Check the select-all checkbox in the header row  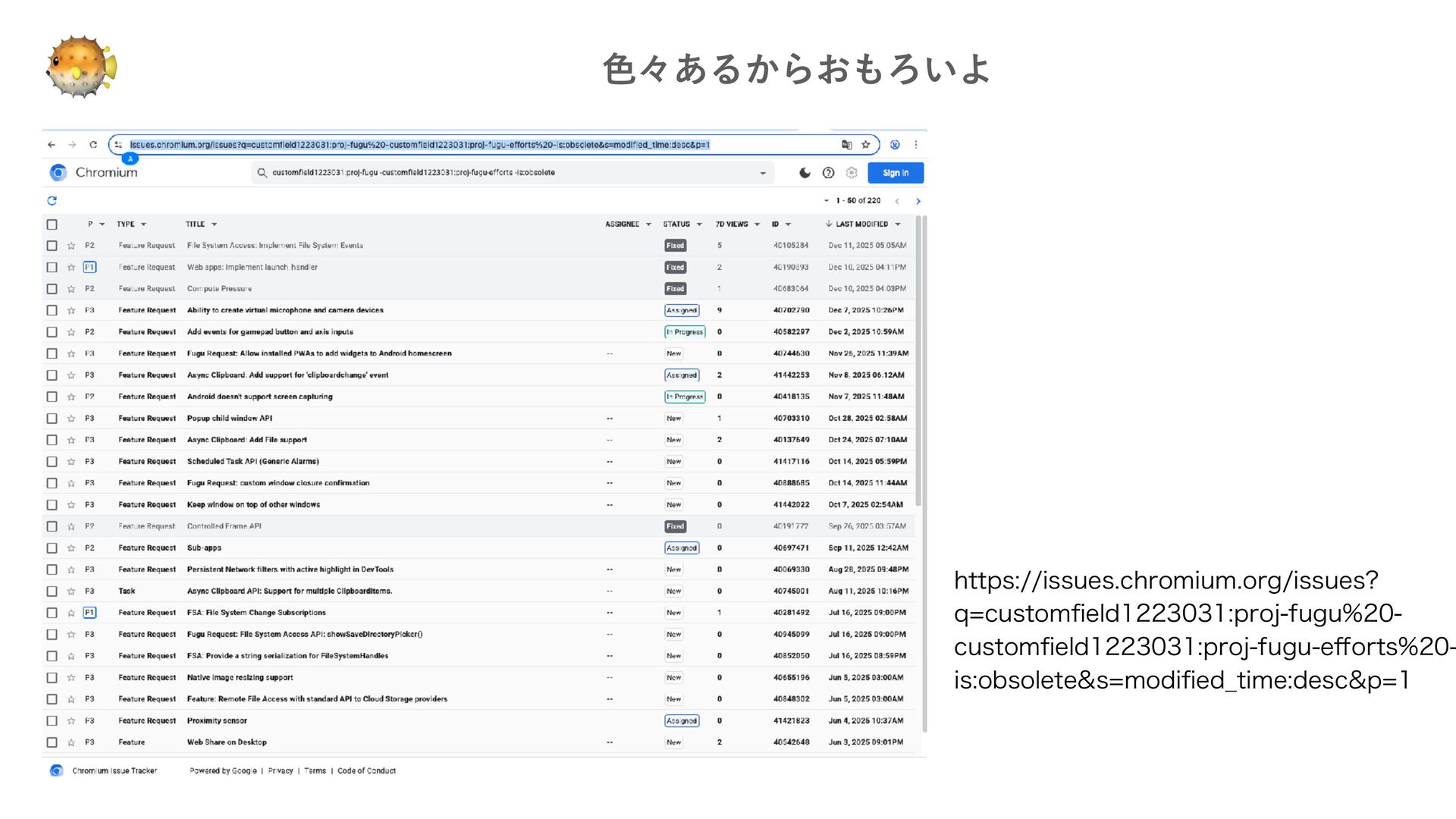pyautogui.click(x=52, y=224)
